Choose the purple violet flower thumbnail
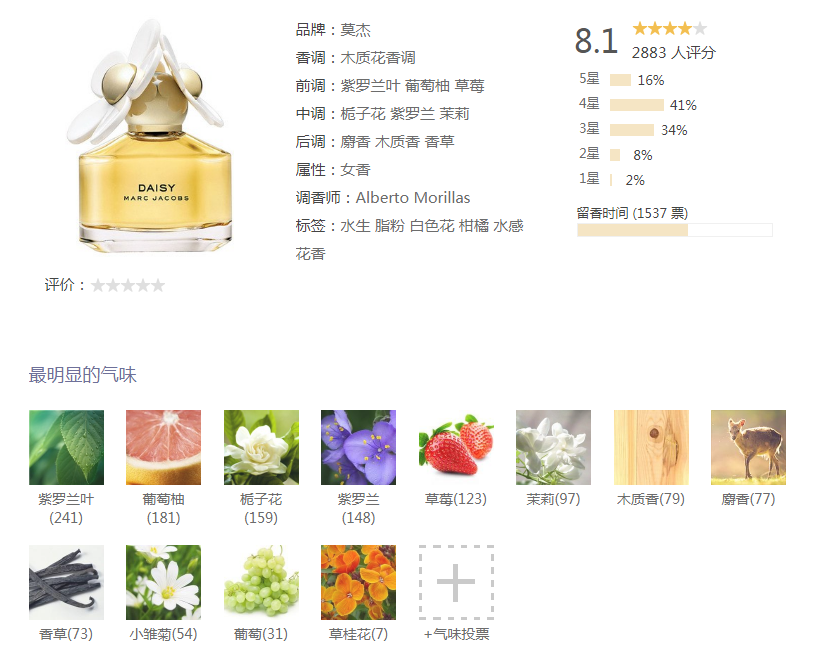Viewport: 821px width, 658px height. [x=358, y=447]
